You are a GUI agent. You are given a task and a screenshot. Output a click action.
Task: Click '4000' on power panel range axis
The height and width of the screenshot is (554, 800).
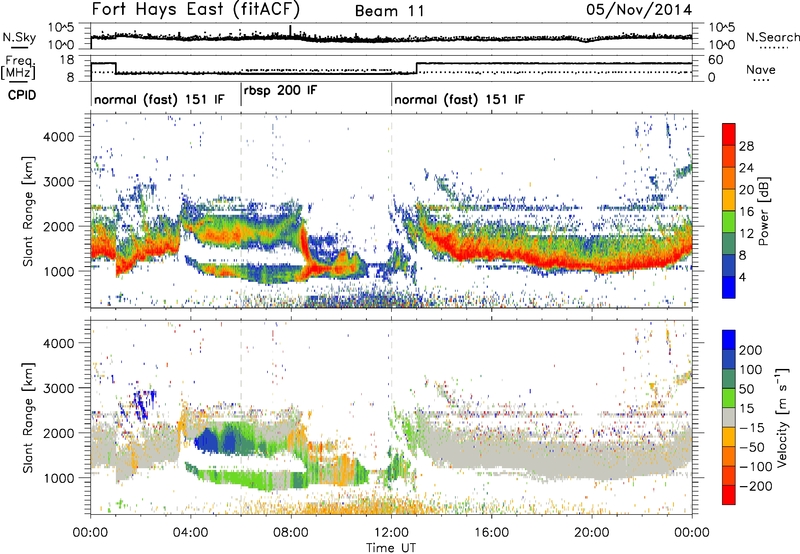(58, 137)
